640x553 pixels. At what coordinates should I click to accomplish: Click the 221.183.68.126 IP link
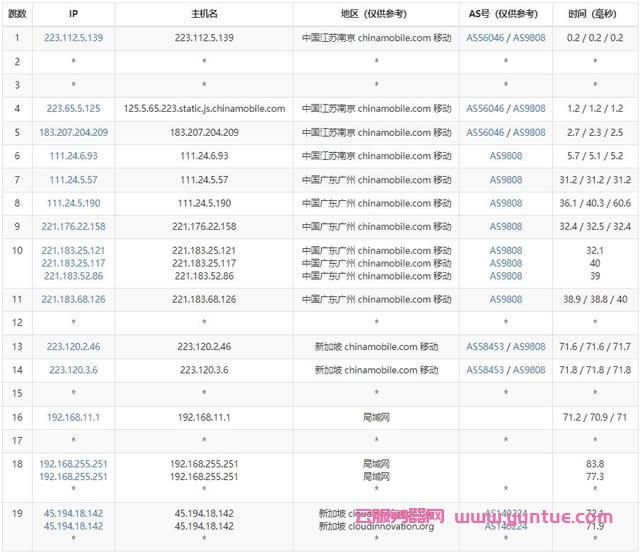click(74, 299)
